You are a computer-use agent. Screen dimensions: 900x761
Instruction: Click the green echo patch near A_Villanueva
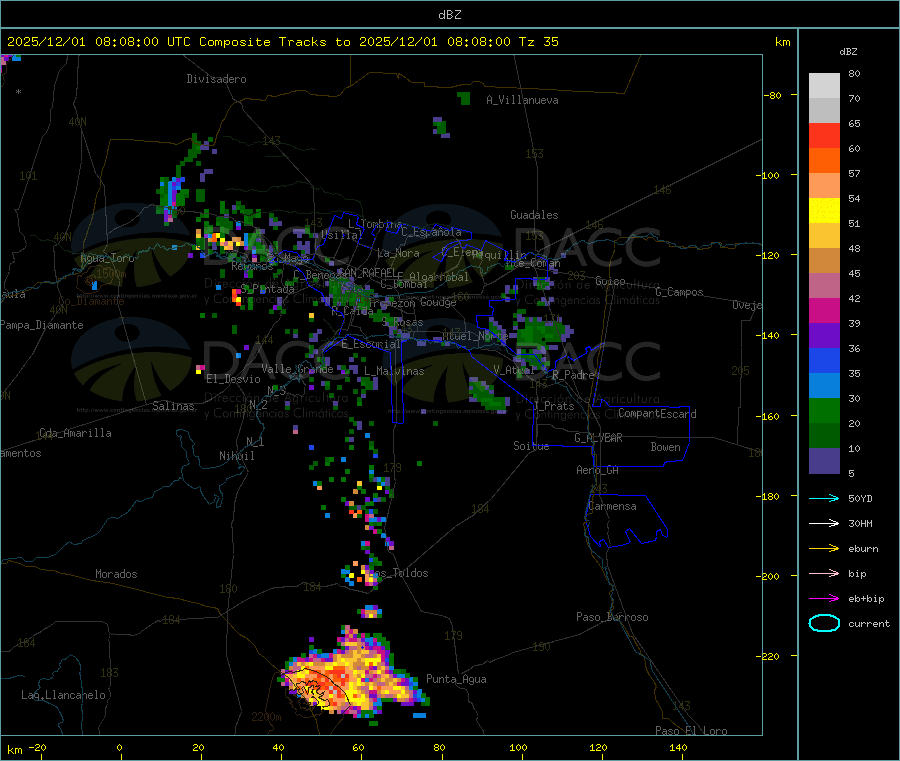464,98
